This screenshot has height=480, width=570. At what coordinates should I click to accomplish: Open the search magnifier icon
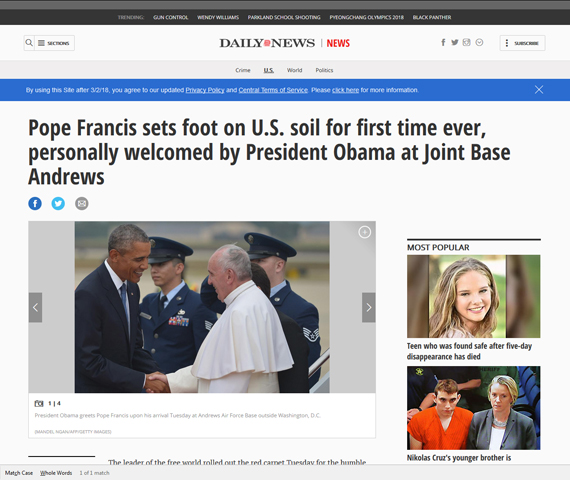[x=29, y=43]
